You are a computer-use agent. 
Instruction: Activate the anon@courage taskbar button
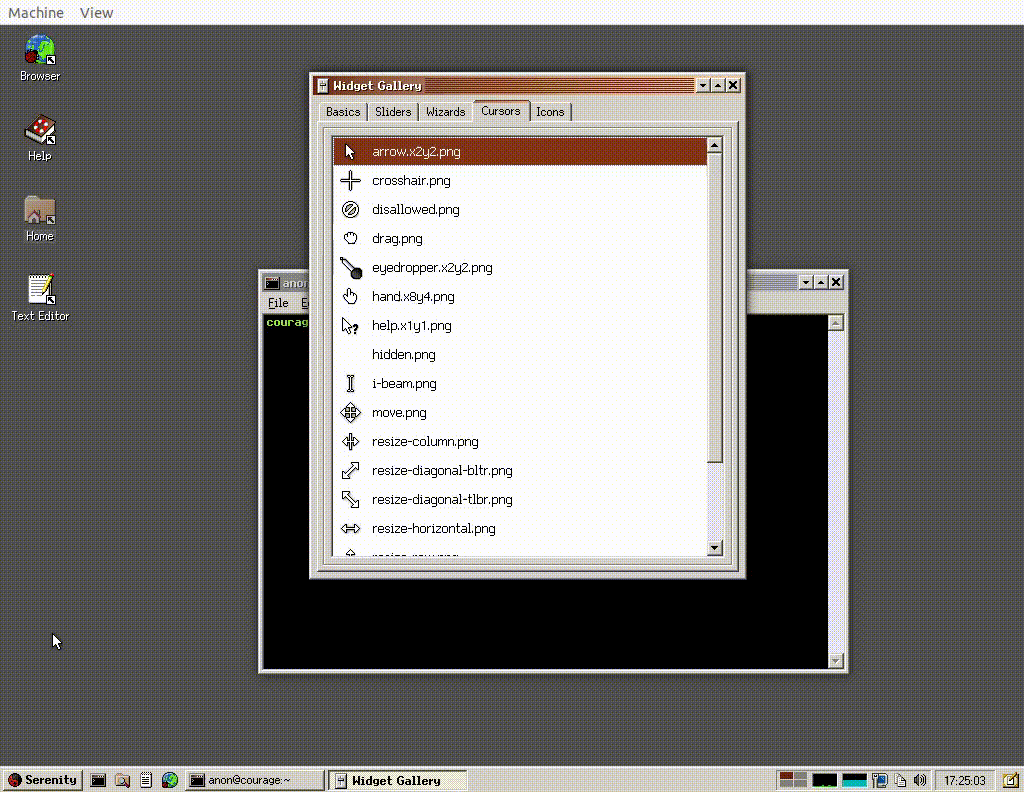coord(253,780)
